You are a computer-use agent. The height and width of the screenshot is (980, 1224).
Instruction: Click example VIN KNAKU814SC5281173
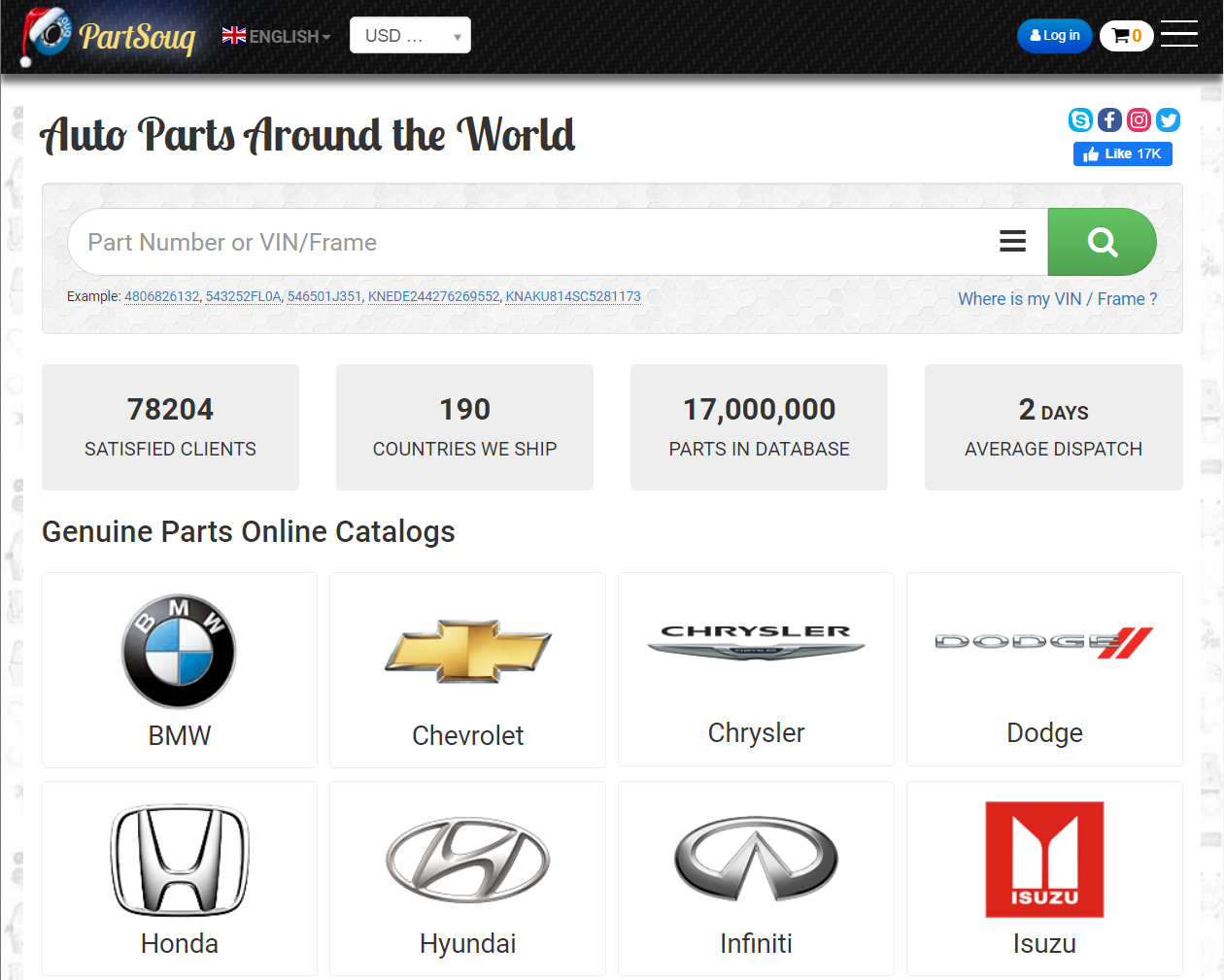pyautogui.click(x=572, y=296)
